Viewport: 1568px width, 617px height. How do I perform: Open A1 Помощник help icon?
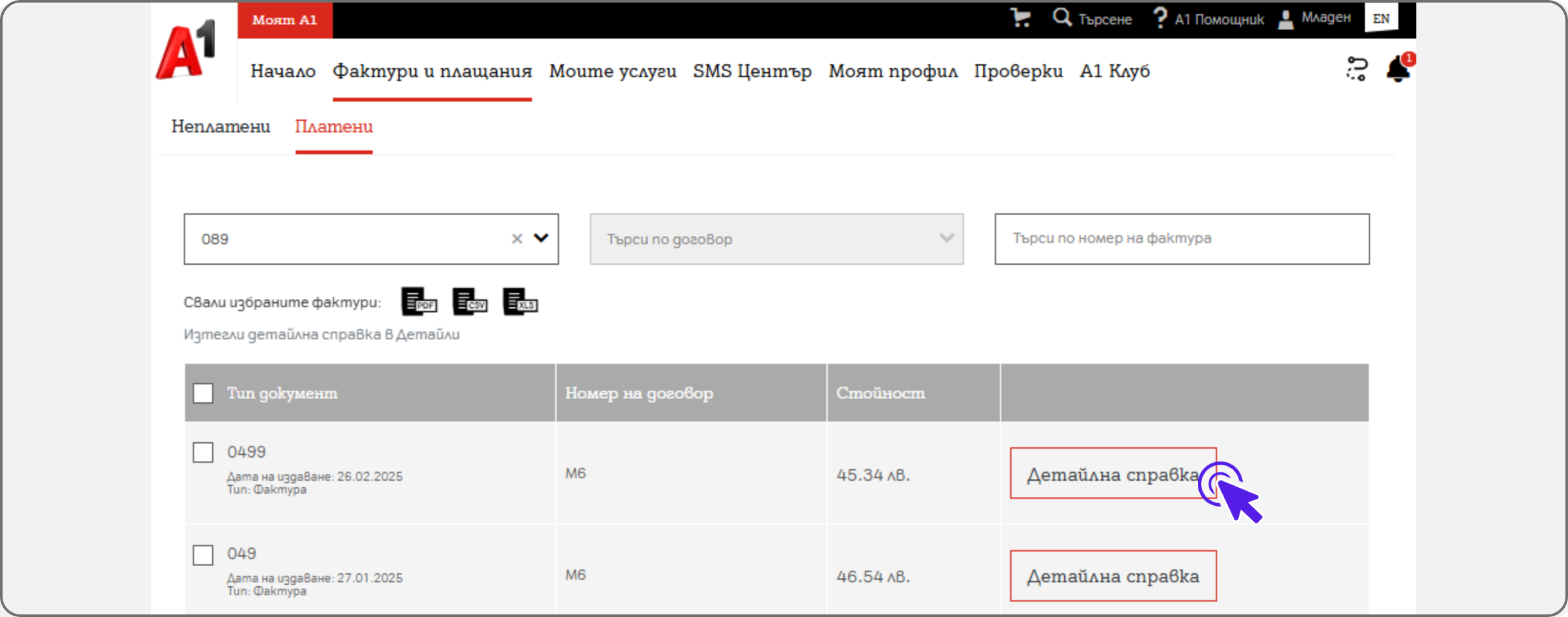pyautogui.click(x=1208, y=19)
